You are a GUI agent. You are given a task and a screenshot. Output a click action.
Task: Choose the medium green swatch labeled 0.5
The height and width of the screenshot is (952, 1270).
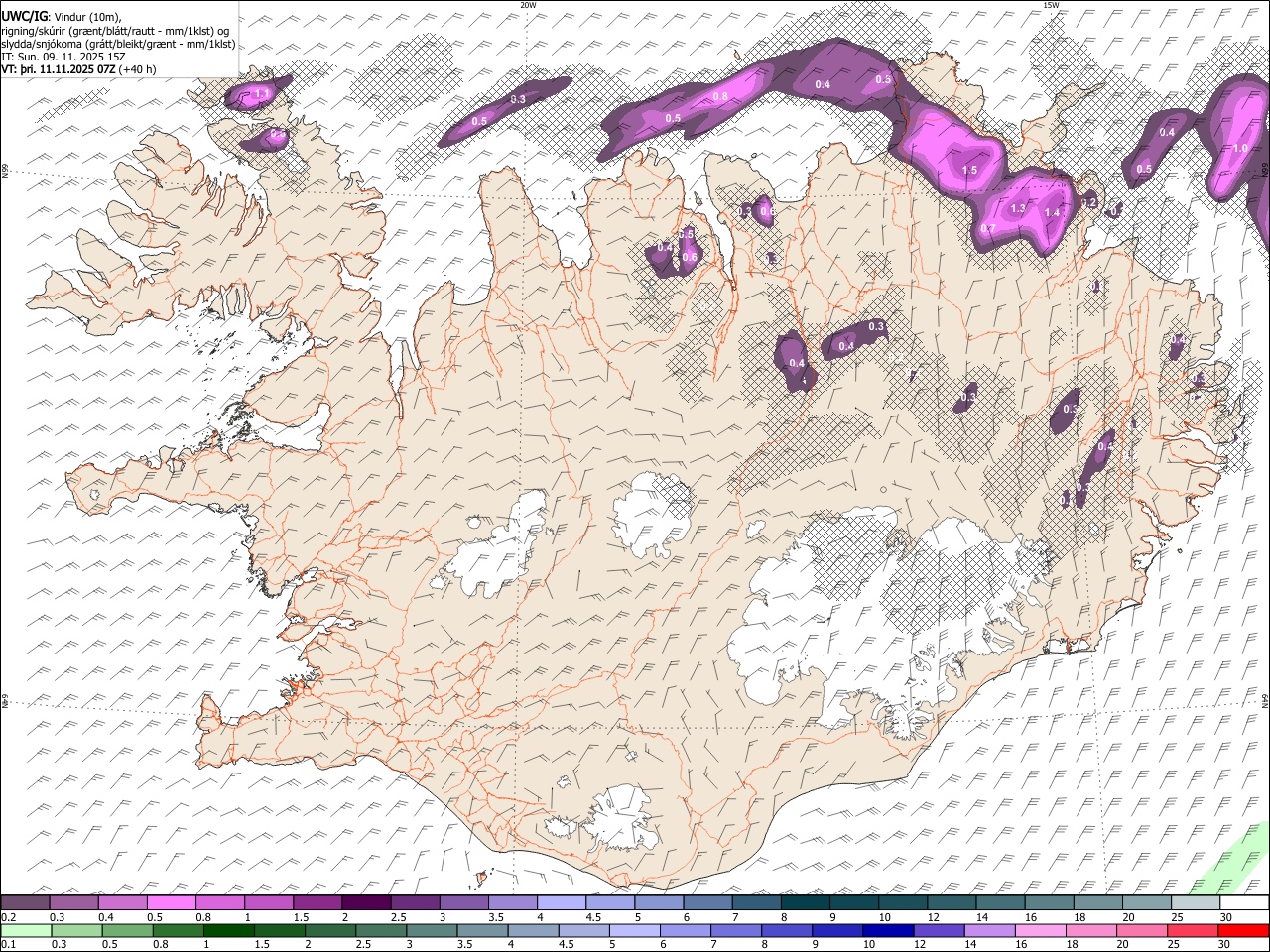tap(127, 930)
